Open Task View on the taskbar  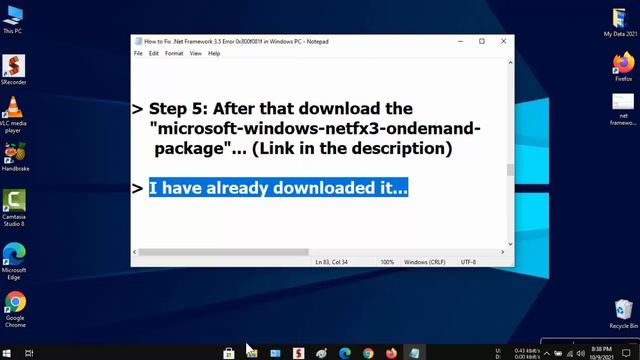pyautogui.click(x=29, y=353)
